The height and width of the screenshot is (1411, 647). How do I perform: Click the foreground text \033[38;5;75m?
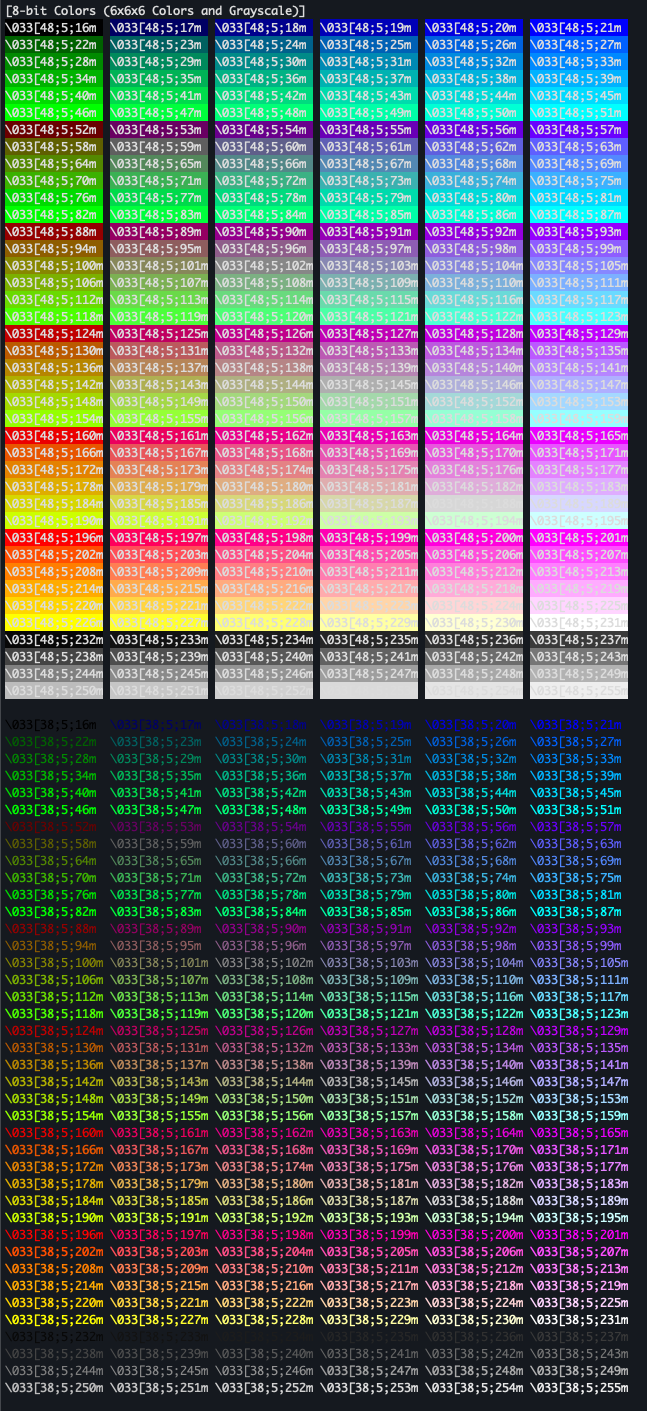[575, 878]
